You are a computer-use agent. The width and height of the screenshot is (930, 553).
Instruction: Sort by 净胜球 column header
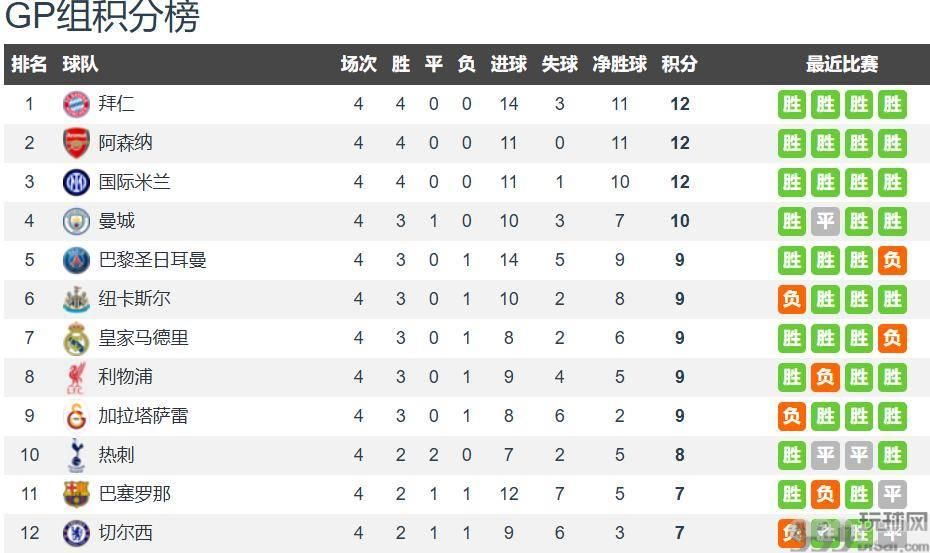(620, 64)
